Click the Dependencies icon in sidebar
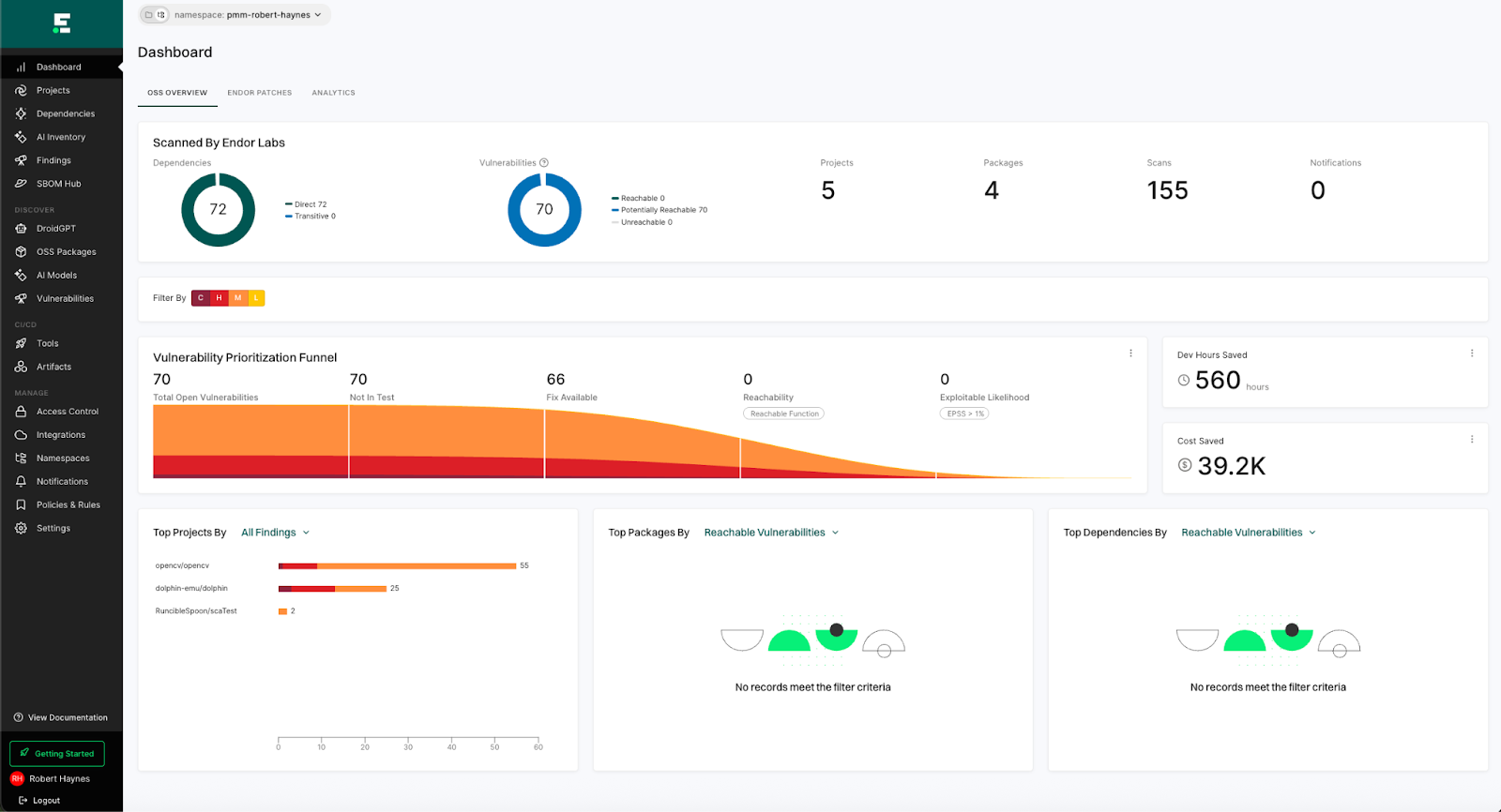 pos(21,113)
